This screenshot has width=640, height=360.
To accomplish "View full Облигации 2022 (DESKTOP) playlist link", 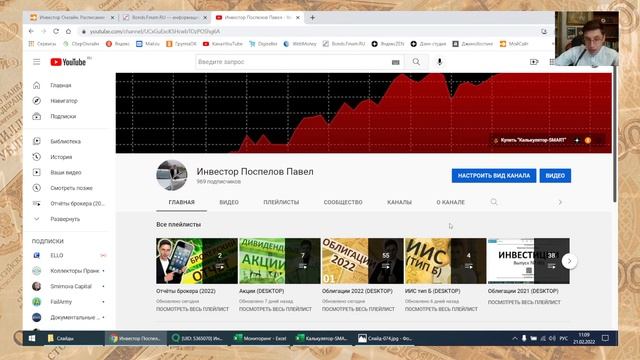I will pyautogui.click(x=358, y=309).
